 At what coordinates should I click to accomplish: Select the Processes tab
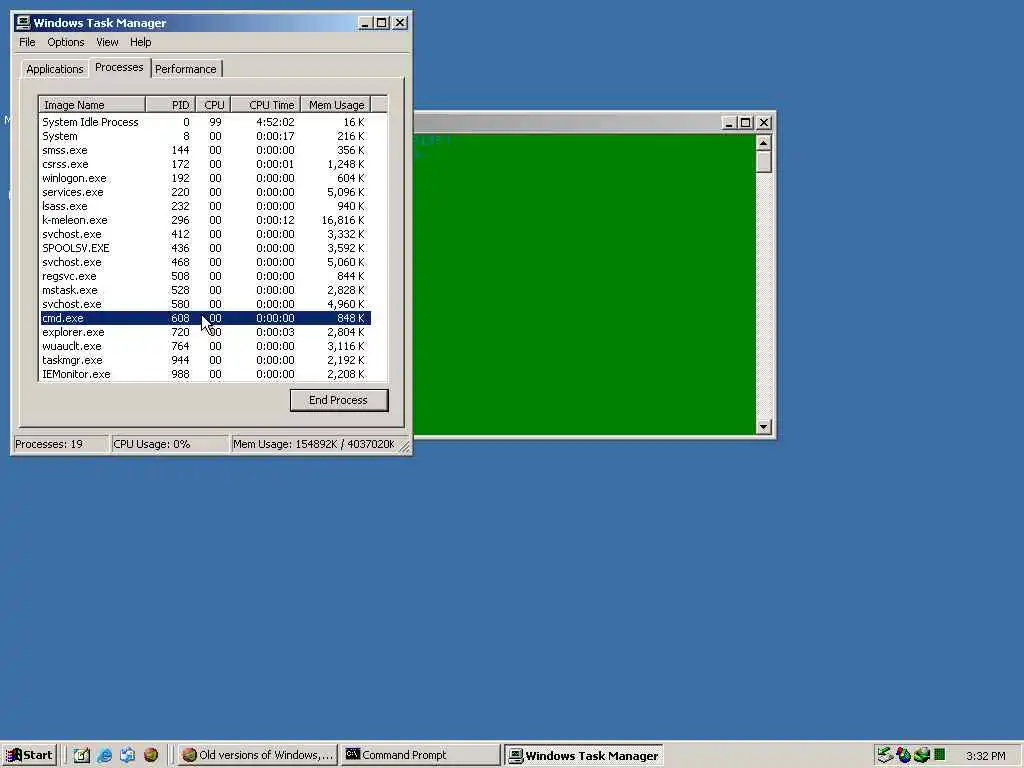click(x=119, y=67)
